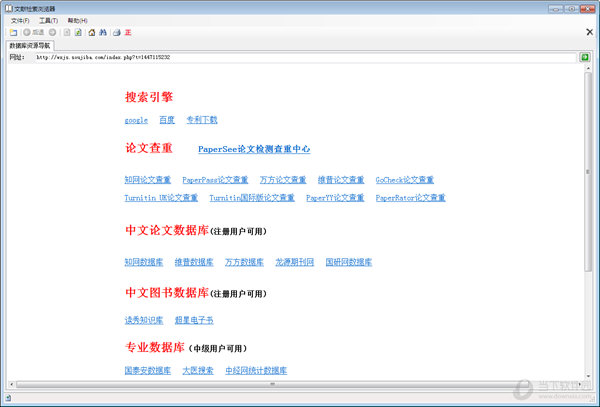Click the 论文查重 red heading
The height and width of the screenshot is (407, 600).
coord(149,148)
